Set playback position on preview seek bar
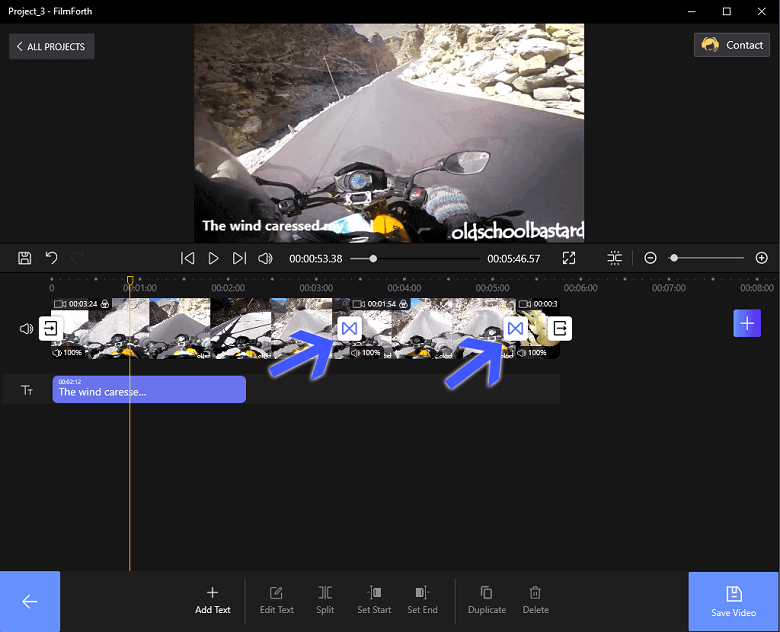 [414, 259]
